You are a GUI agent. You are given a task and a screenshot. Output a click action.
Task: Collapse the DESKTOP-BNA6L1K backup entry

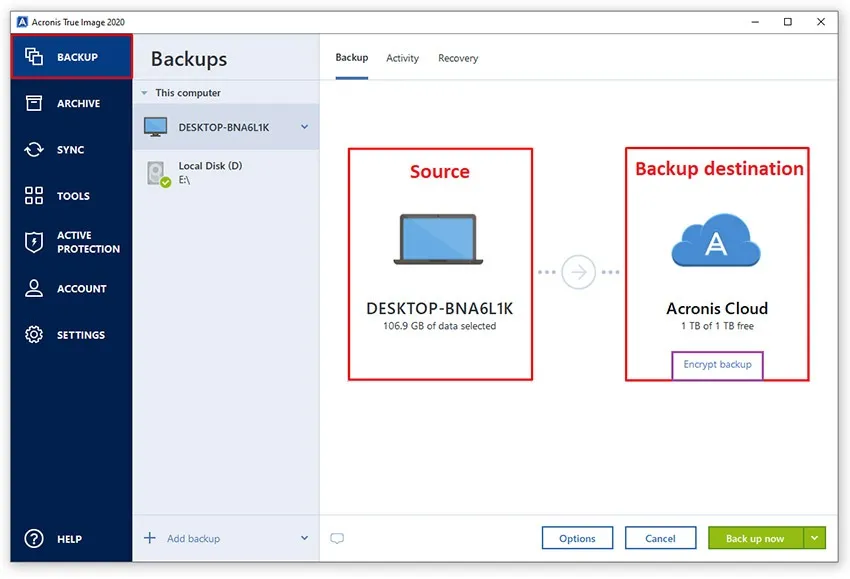pyautogui.click(x=304, y=126)
